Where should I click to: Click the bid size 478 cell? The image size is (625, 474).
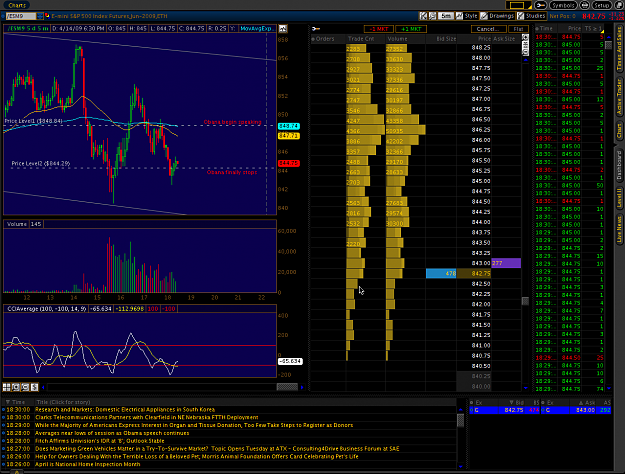[x=441, y=273]
